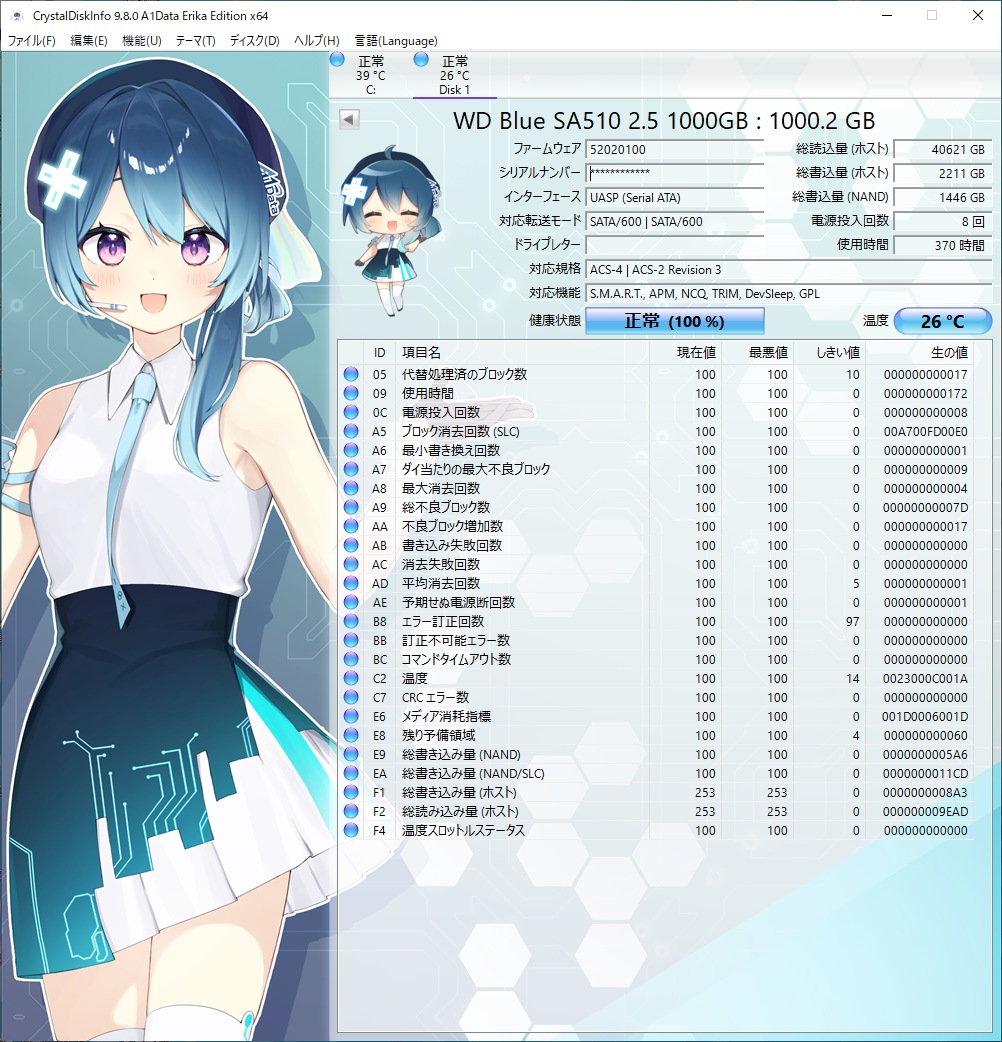Click status orb for C2 温度 row

point(351,678)
